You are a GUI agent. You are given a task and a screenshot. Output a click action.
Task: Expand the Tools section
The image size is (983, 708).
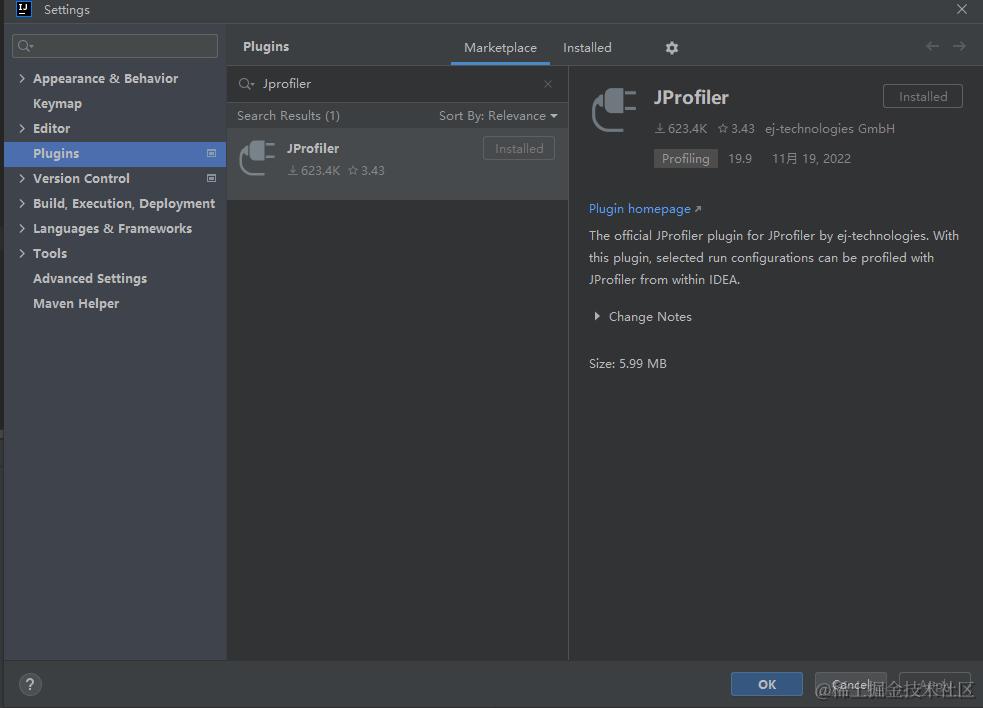(22, 253)
